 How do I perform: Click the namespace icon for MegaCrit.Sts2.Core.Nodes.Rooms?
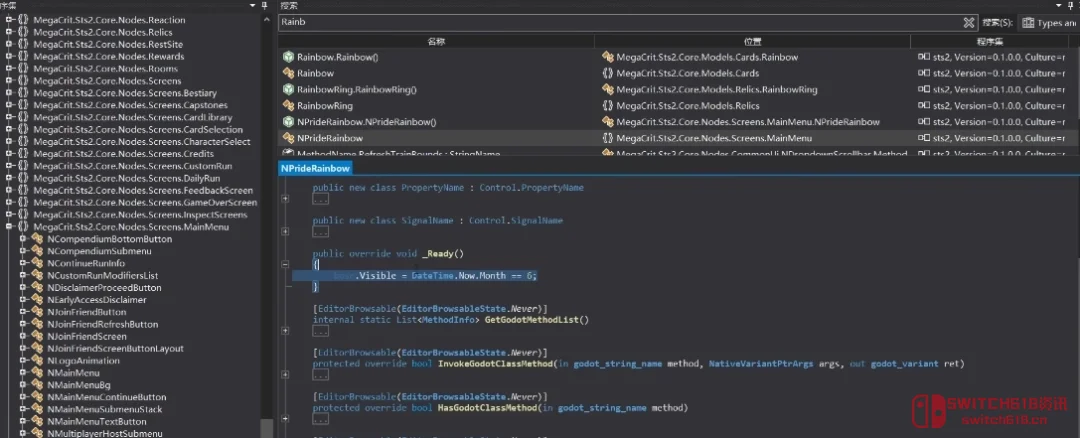coord(23,69)
